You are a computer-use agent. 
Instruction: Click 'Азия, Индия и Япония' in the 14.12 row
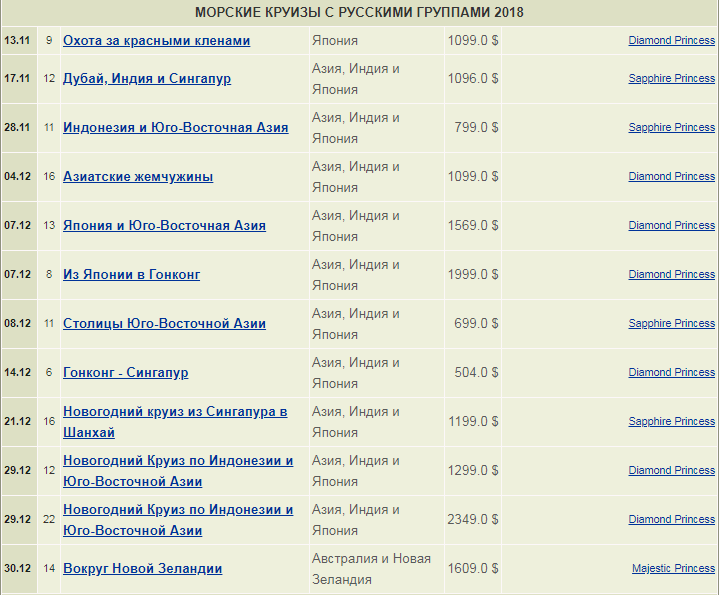pos(356,373)
